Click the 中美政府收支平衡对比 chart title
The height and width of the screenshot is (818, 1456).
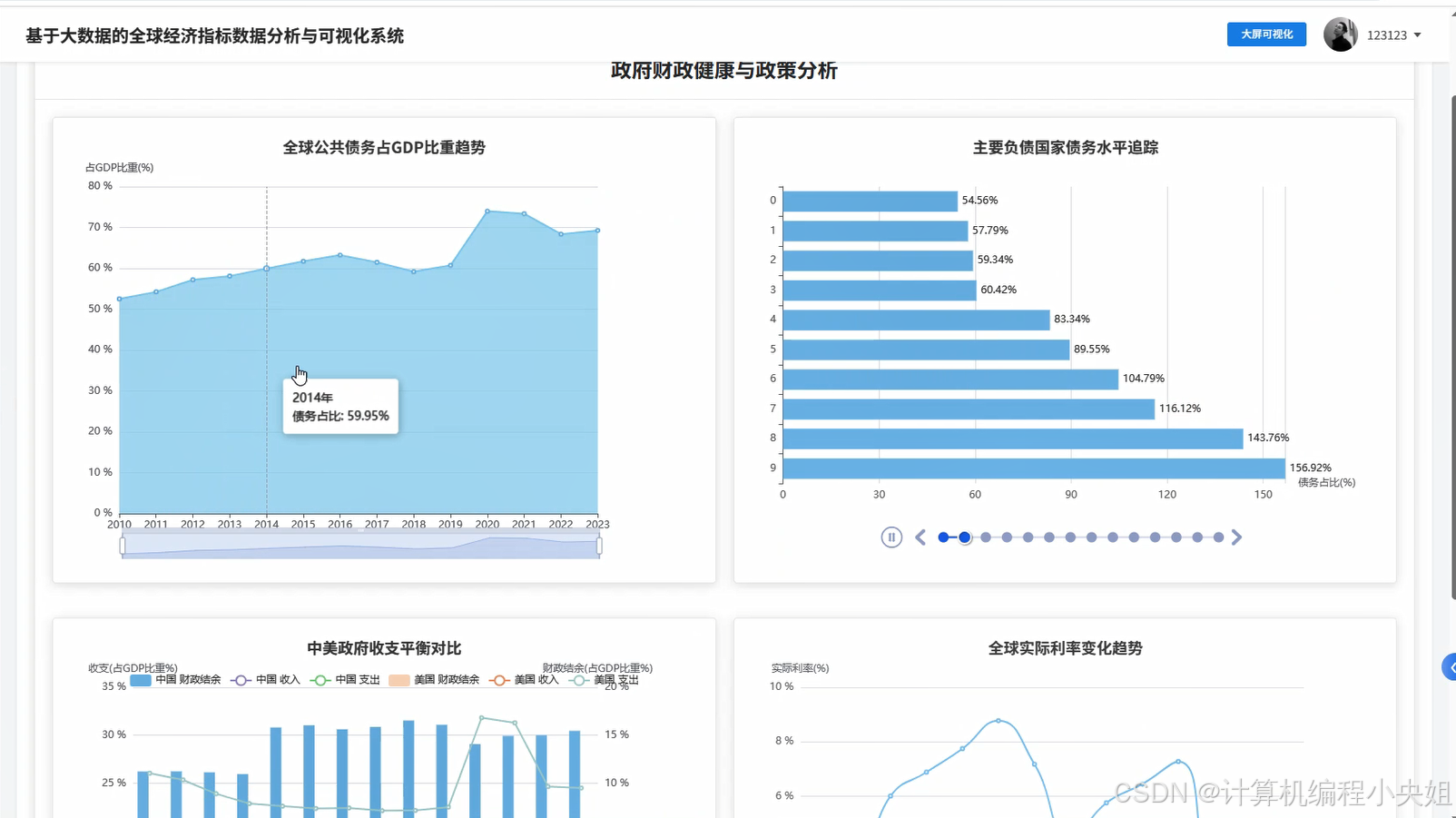click(x=384, y=648)
